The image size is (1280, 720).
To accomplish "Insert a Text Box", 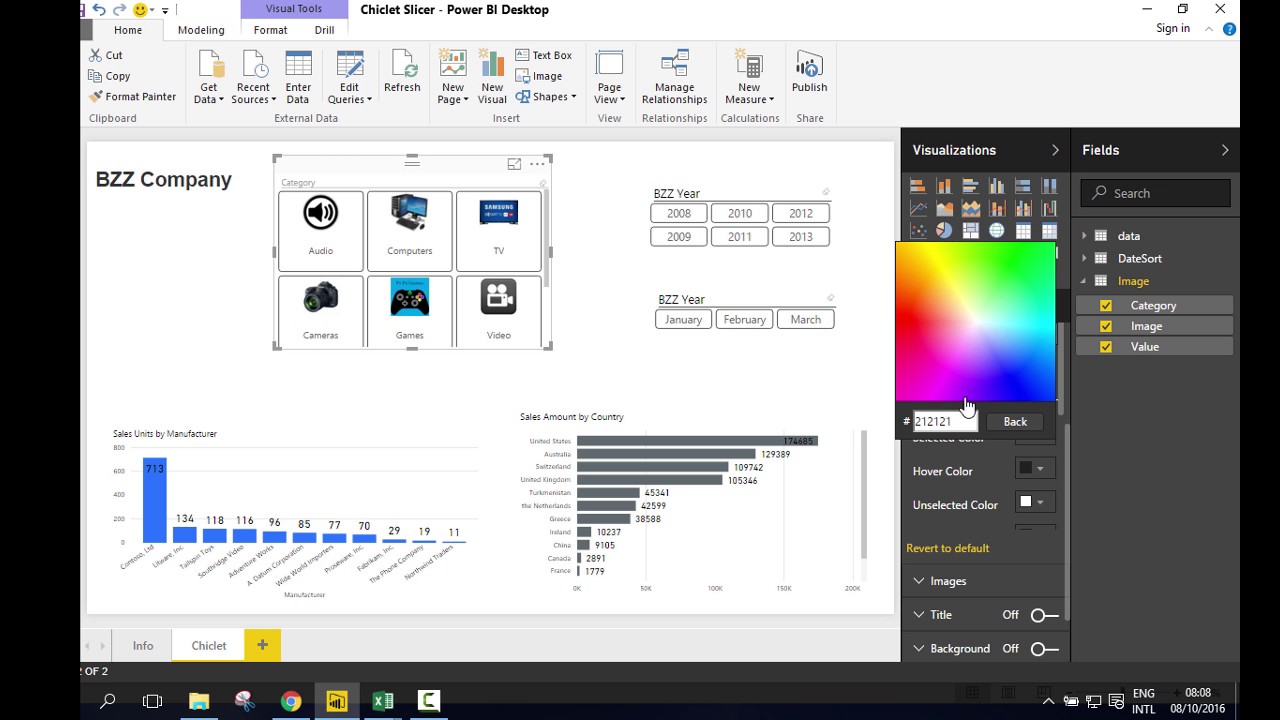I will (544, 55).
